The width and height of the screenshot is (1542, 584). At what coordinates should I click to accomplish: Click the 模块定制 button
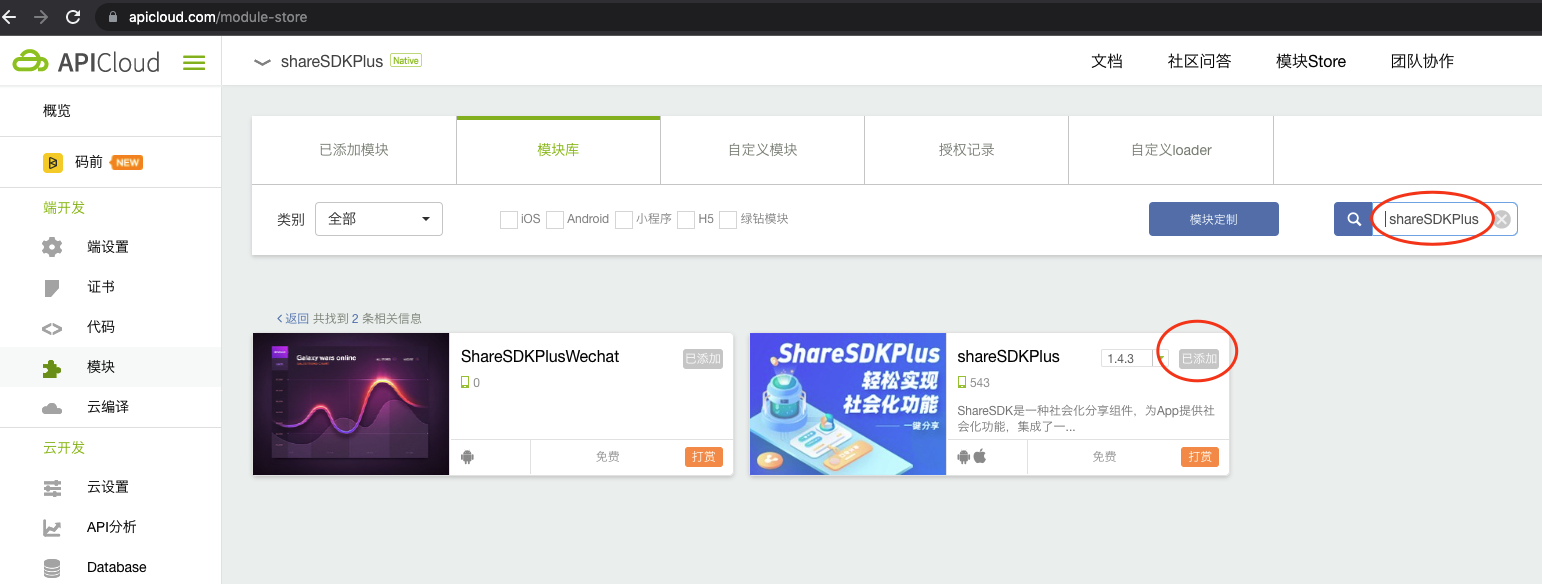[1214, 219]
